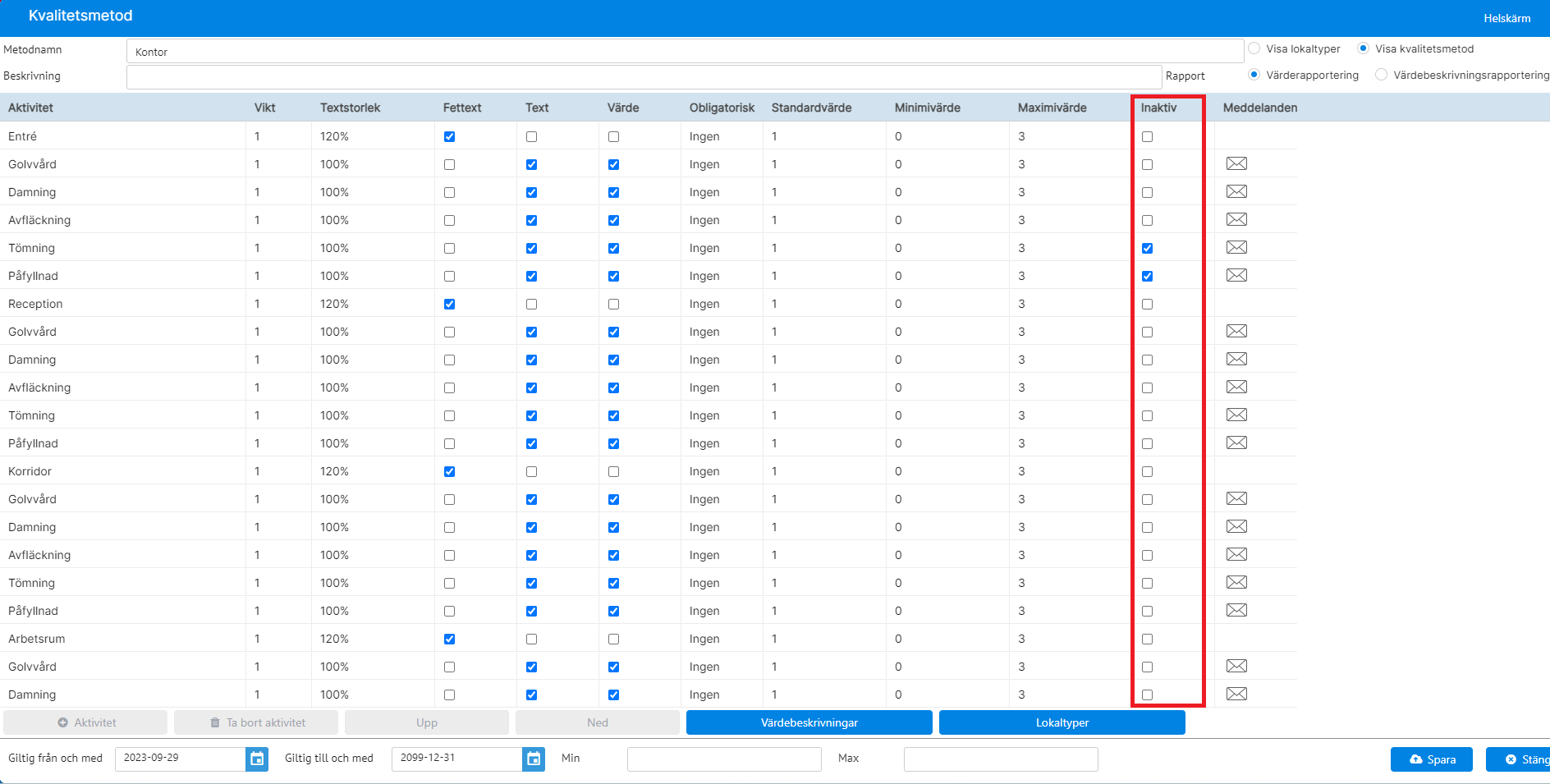The width and height of the screenshot is (1550, 784).
Task: Click 120% text size in Entré row
Action: pyautogui.click(x=334, y=136)
